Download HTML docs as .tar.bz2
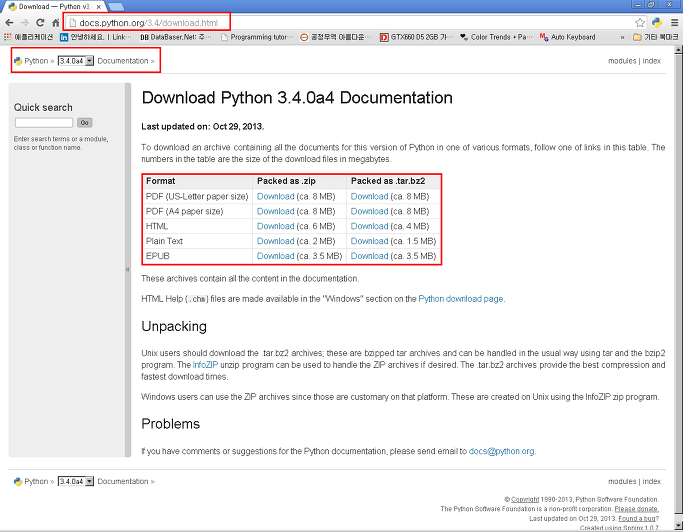The image size is (683, 532). pyautogui.click(x=369, y=226)
